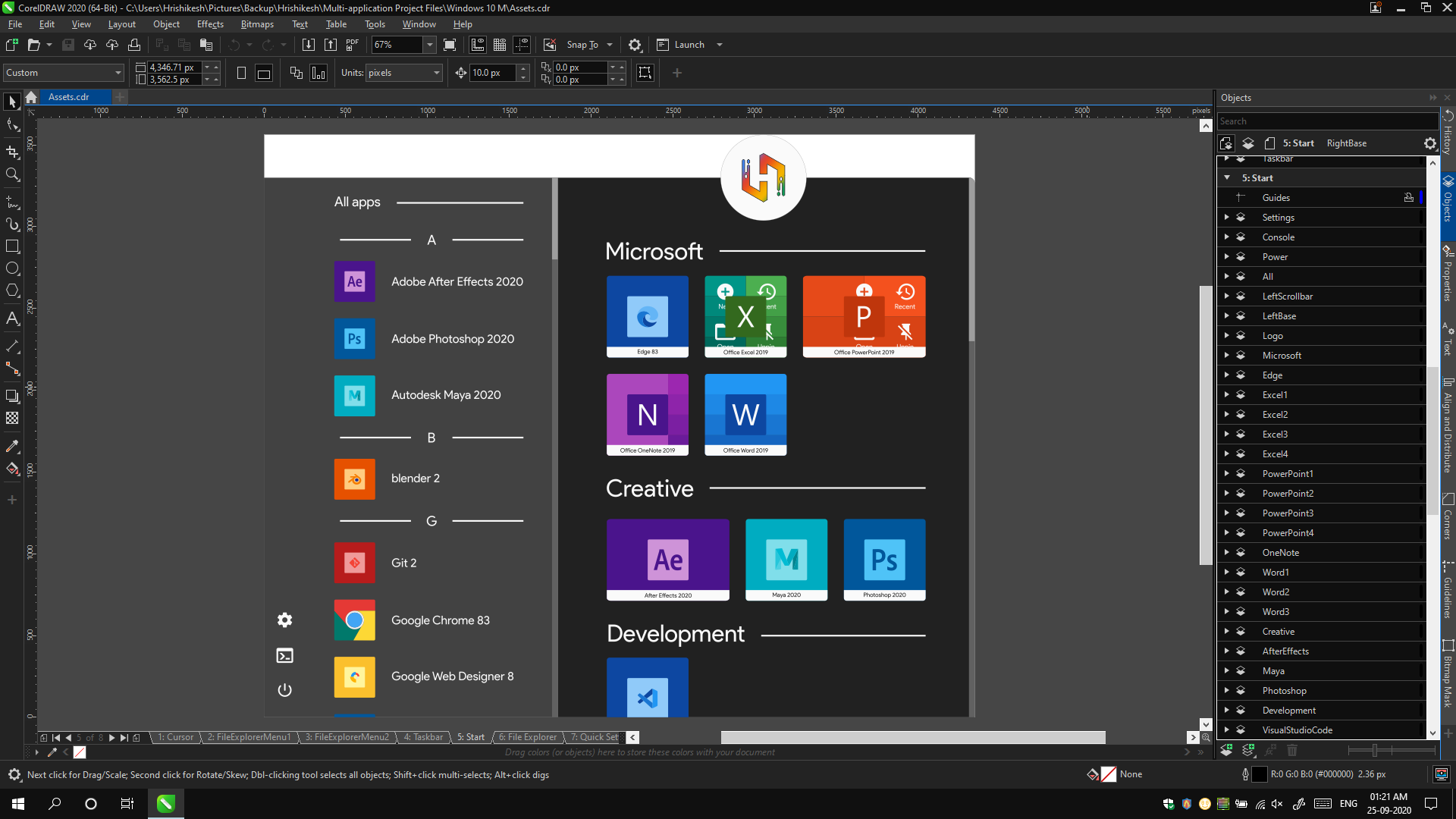
Task: Select the Ellipse tool
Action: [x=12, y=268]
